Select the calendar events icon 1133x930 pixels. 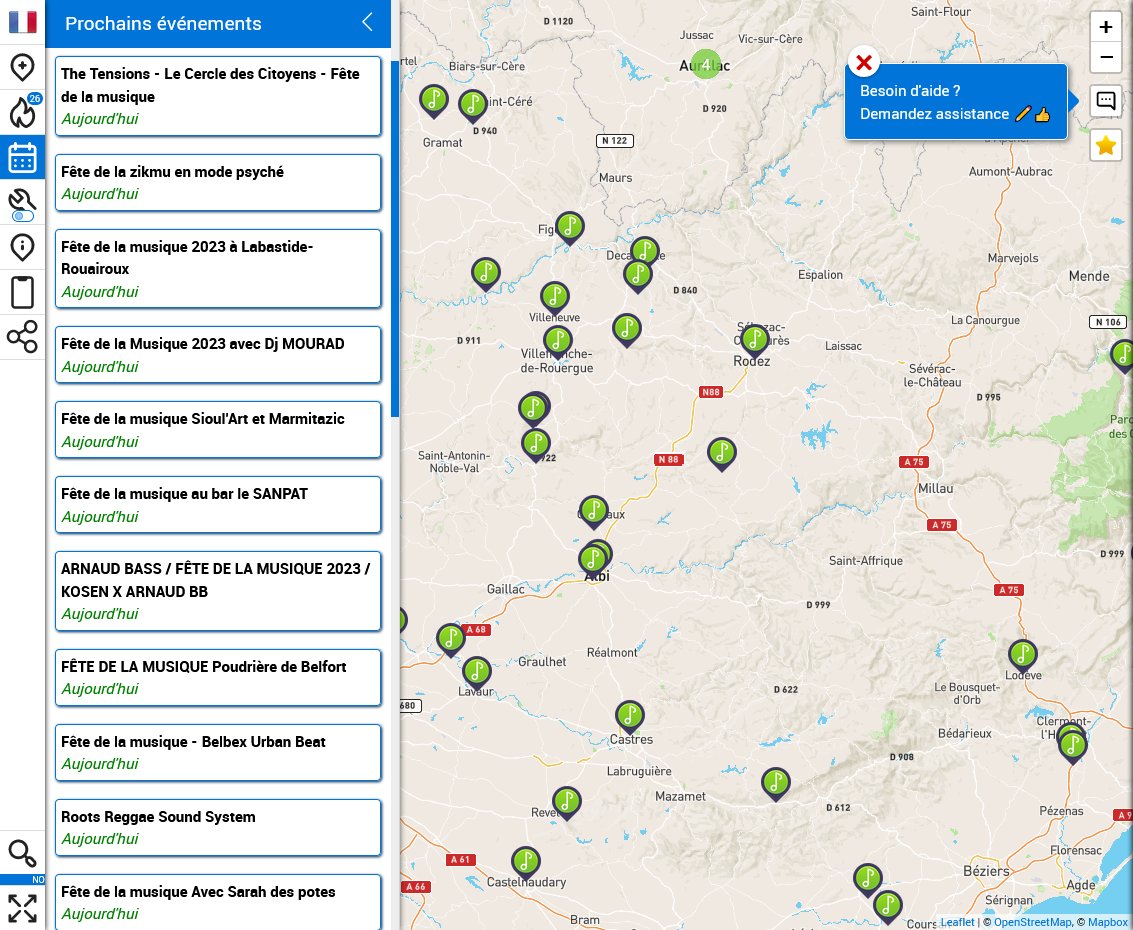22,157
